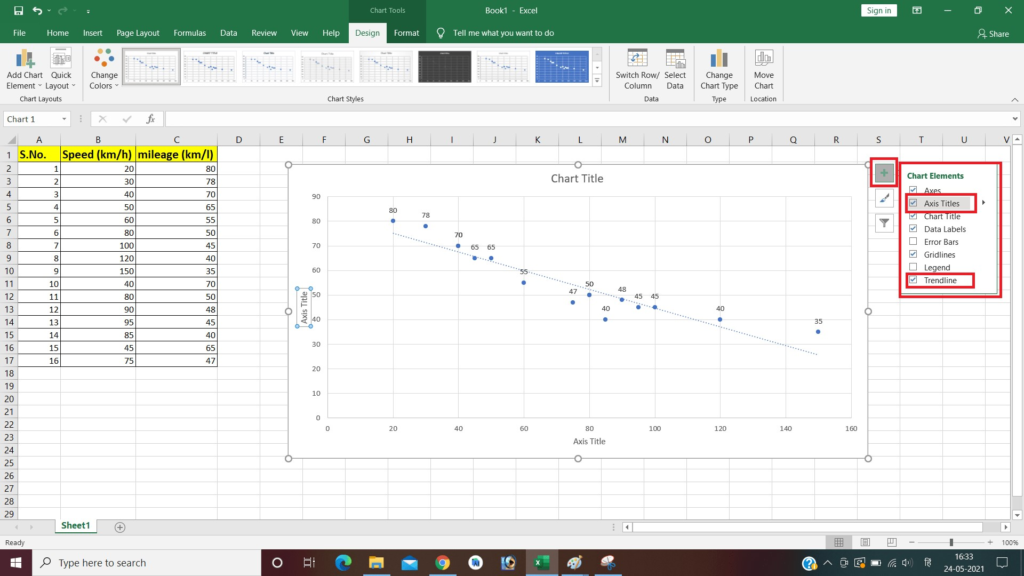The image size is (1024, 576).
Task: Select the Chart Title text
Action: (577, 178)
